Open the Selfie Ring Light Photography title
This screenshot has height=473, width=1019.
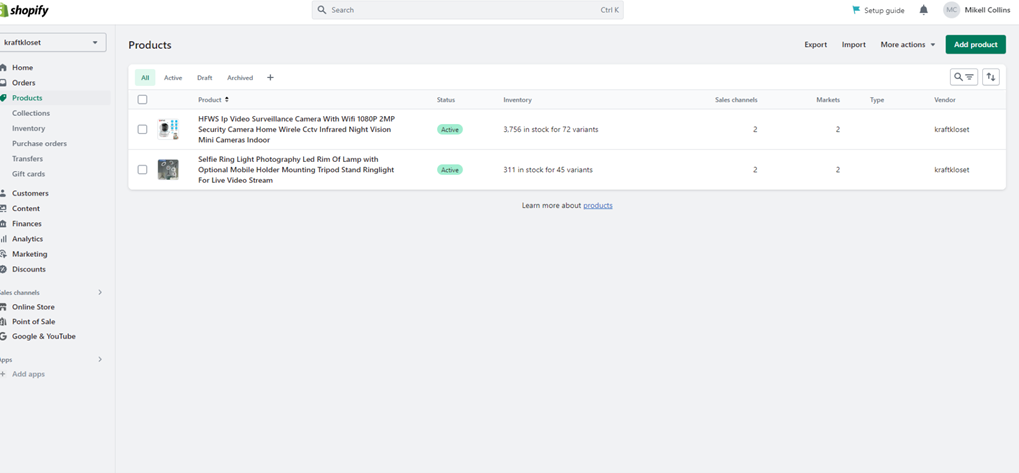[x=296, y=170]
